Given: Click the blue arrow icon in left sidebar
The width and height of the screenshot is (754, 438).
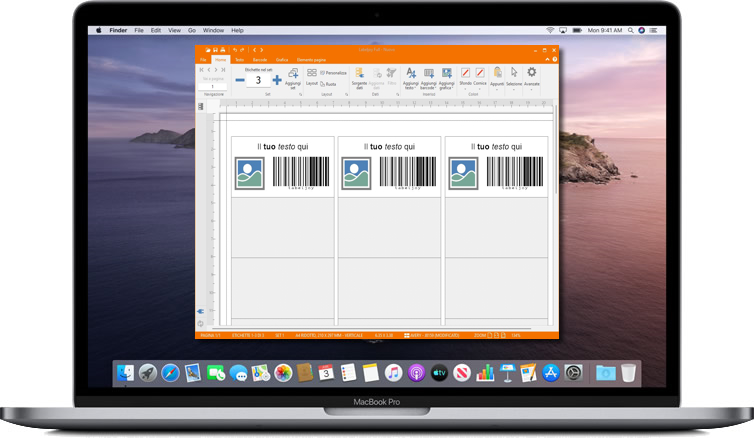Looking at the screenshot, I should 201,311.
